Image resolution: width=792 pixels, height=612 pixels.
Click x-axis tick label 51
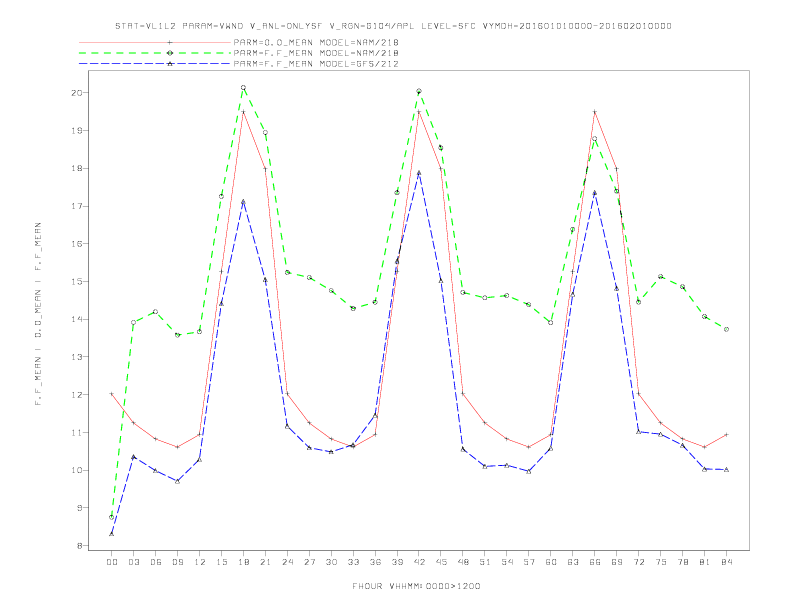485,562
